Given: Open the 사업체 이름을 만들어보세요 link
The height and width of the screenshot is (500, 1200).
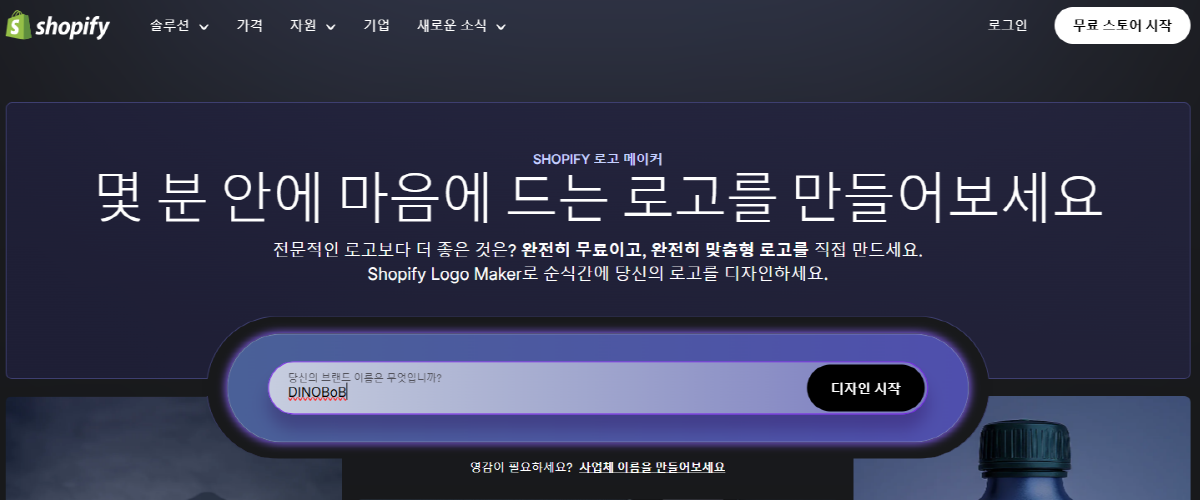Looking at the screenshot, I should pyautogui.click(x=652, y=467).
